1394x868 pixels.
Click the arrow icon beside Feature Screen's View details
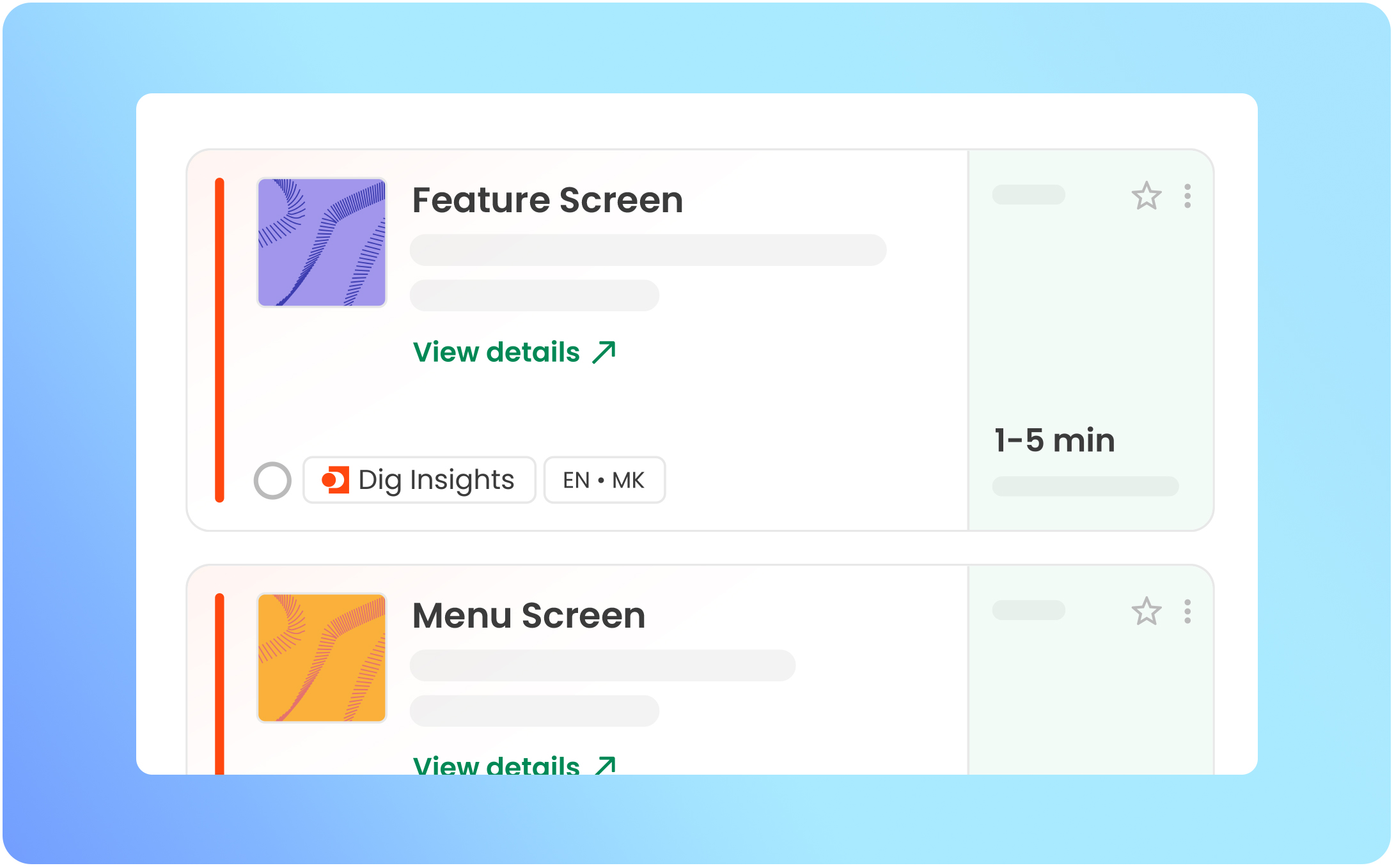(604, 352)
